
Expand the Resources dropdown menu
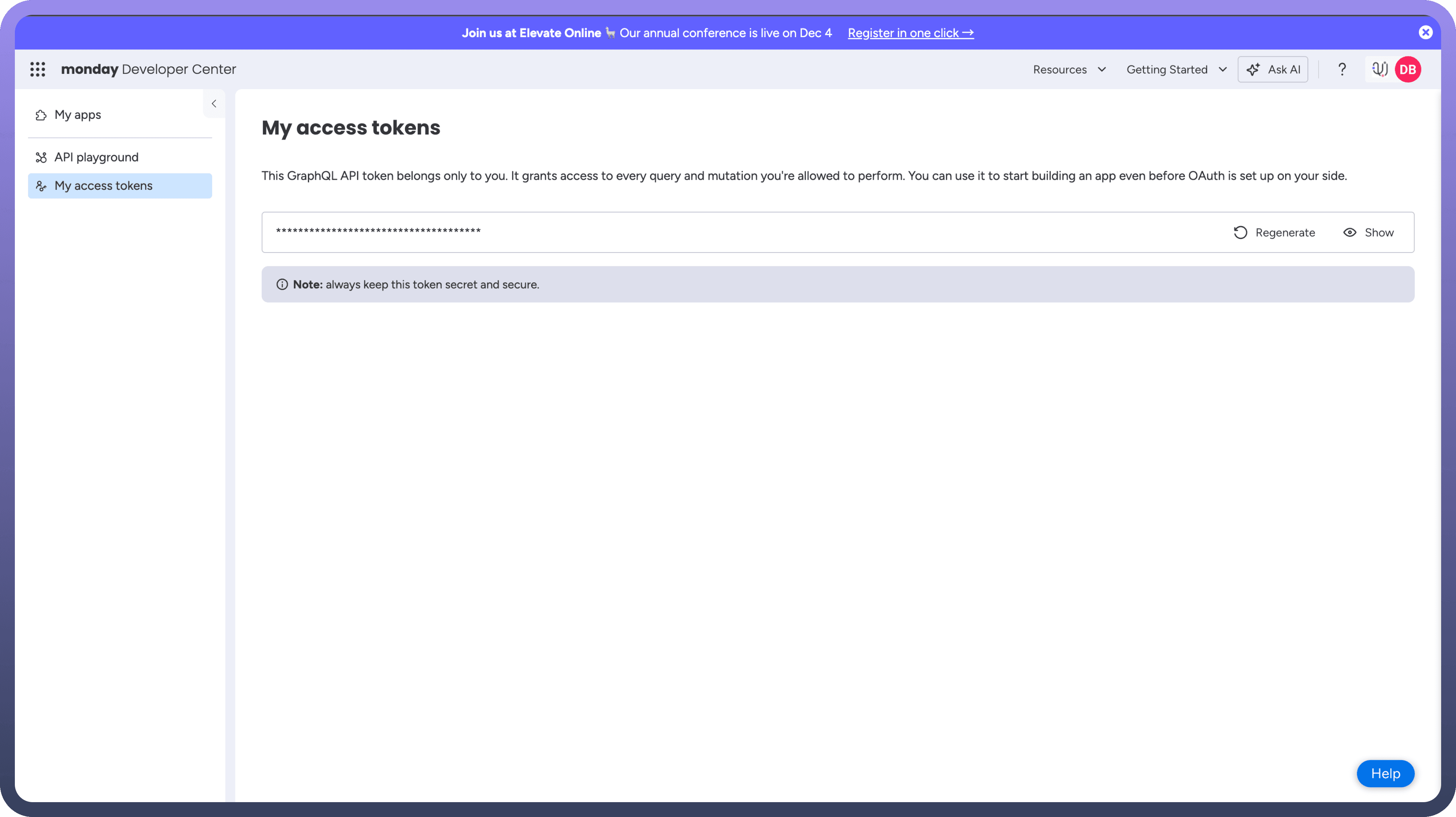tap(1069, 69)
